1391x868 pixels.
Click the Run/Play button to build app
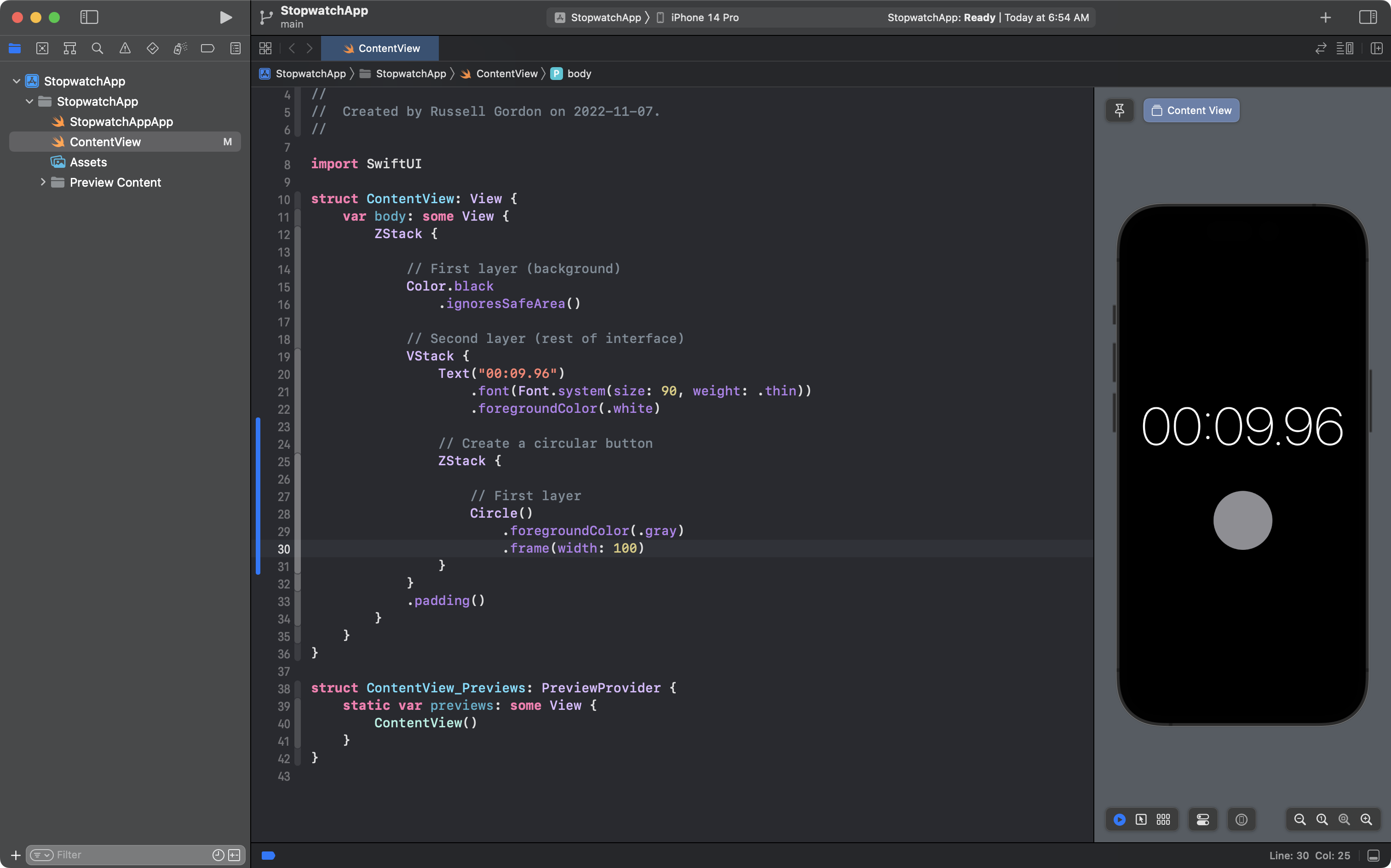[225, 17]
